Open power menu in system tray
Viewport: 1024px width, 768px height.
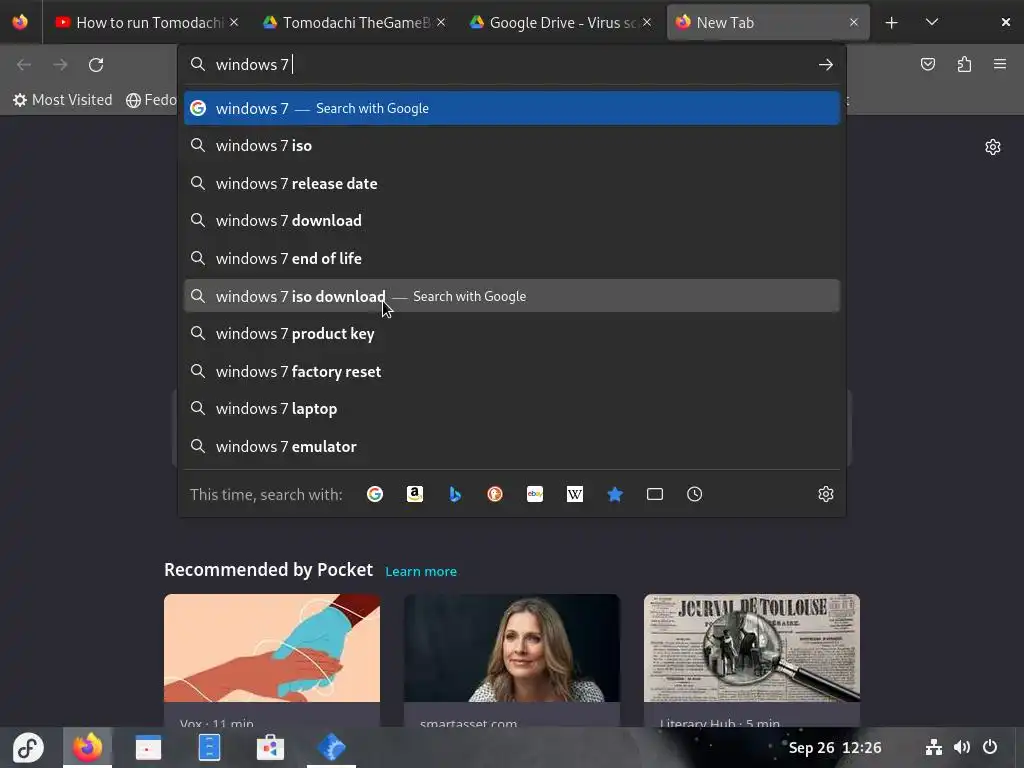pyautogui.click(x=990, y=747)
